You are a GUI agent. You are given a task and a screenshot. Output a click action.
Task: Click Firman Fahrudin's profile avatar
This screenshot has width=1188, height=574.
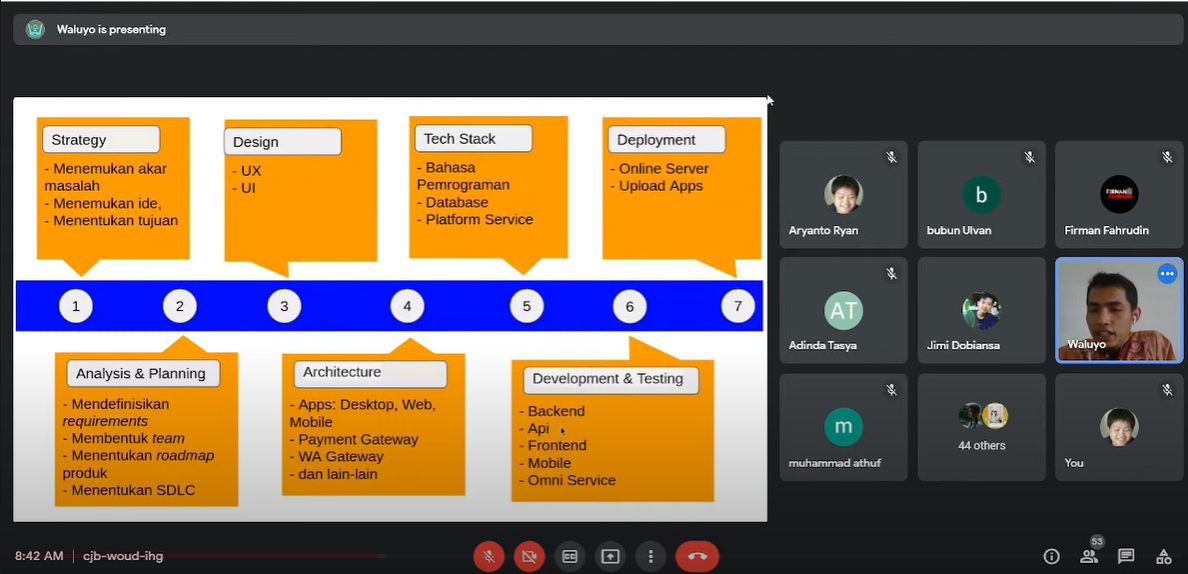1119,194
